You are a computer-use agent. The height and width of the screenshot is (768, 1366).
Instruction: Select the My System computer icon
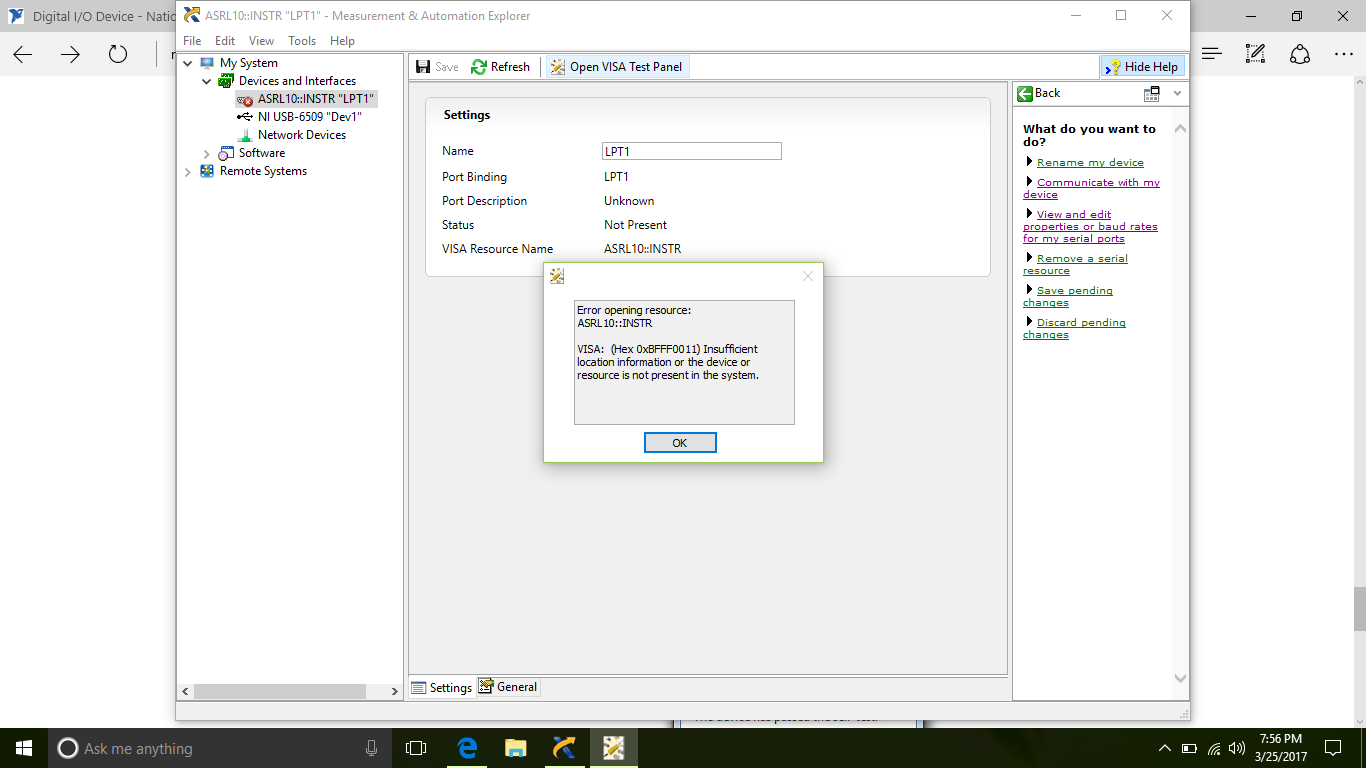(x=207, y=63)
